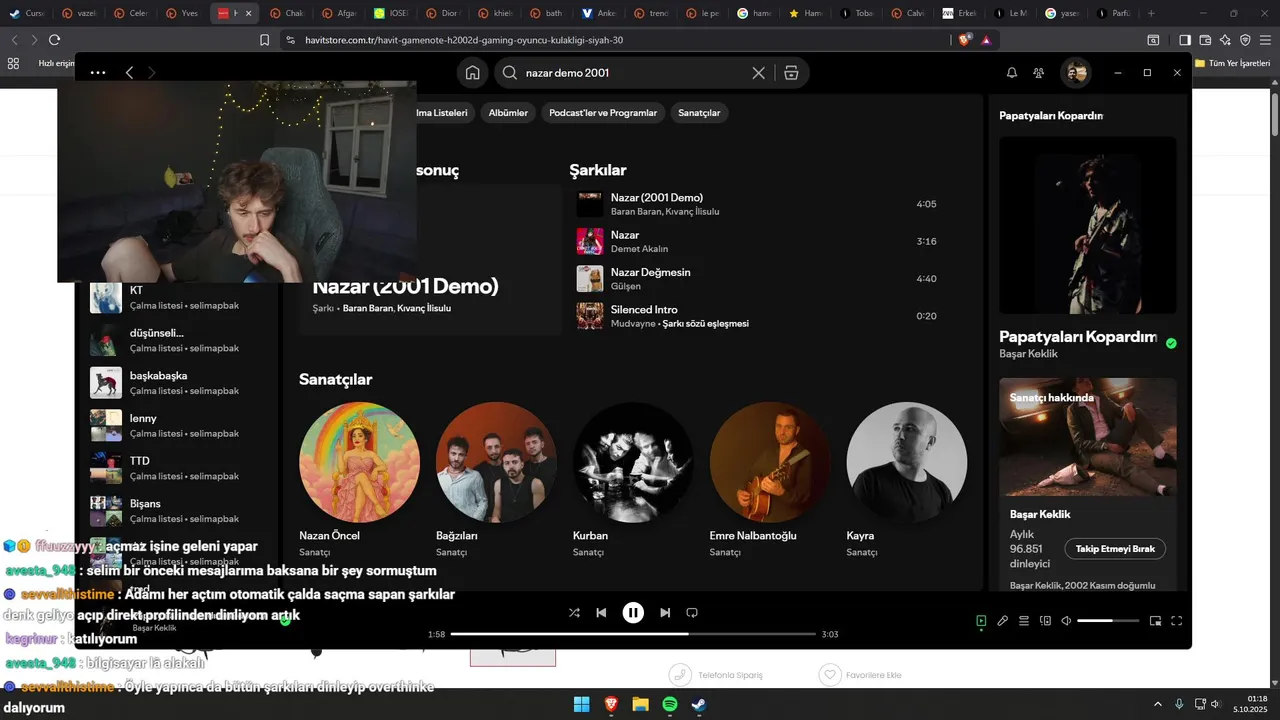This screenshot has width=1280, height=720.
Task: Open the Bişans playlist
Action: point(178,511)
